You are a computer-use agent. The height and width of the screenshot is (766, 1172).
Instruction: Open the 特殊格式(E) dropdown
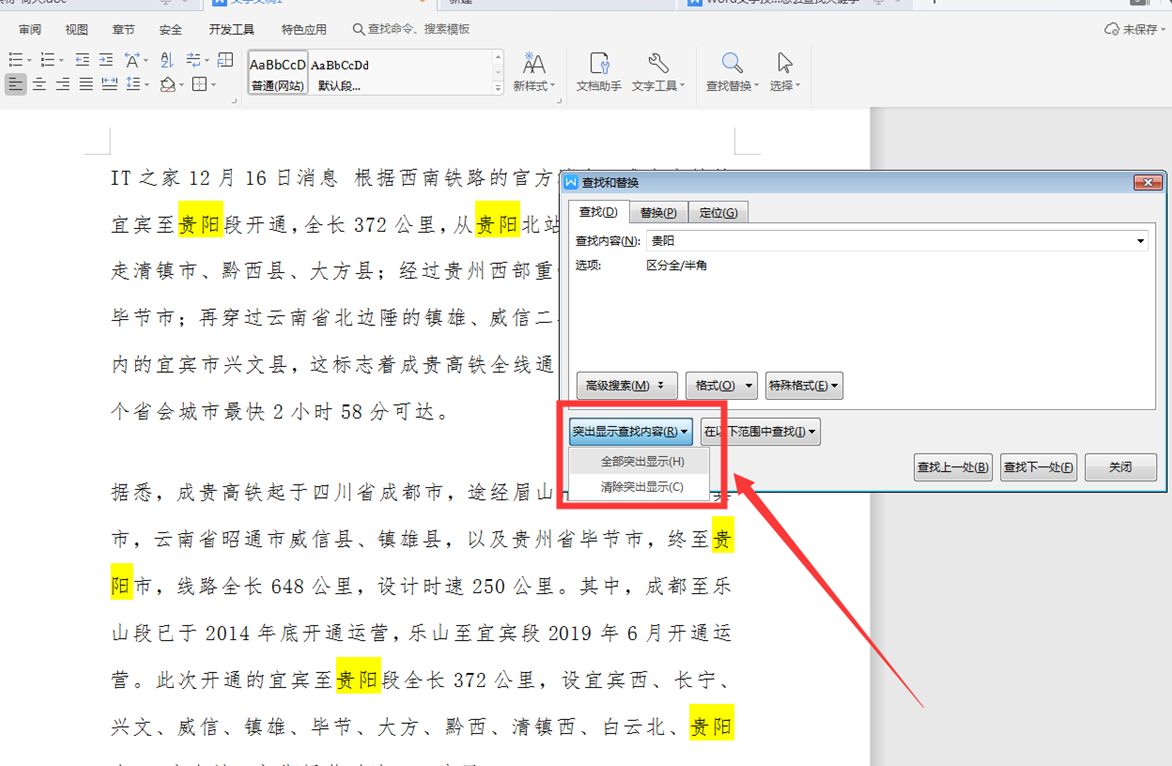(804, 386)
